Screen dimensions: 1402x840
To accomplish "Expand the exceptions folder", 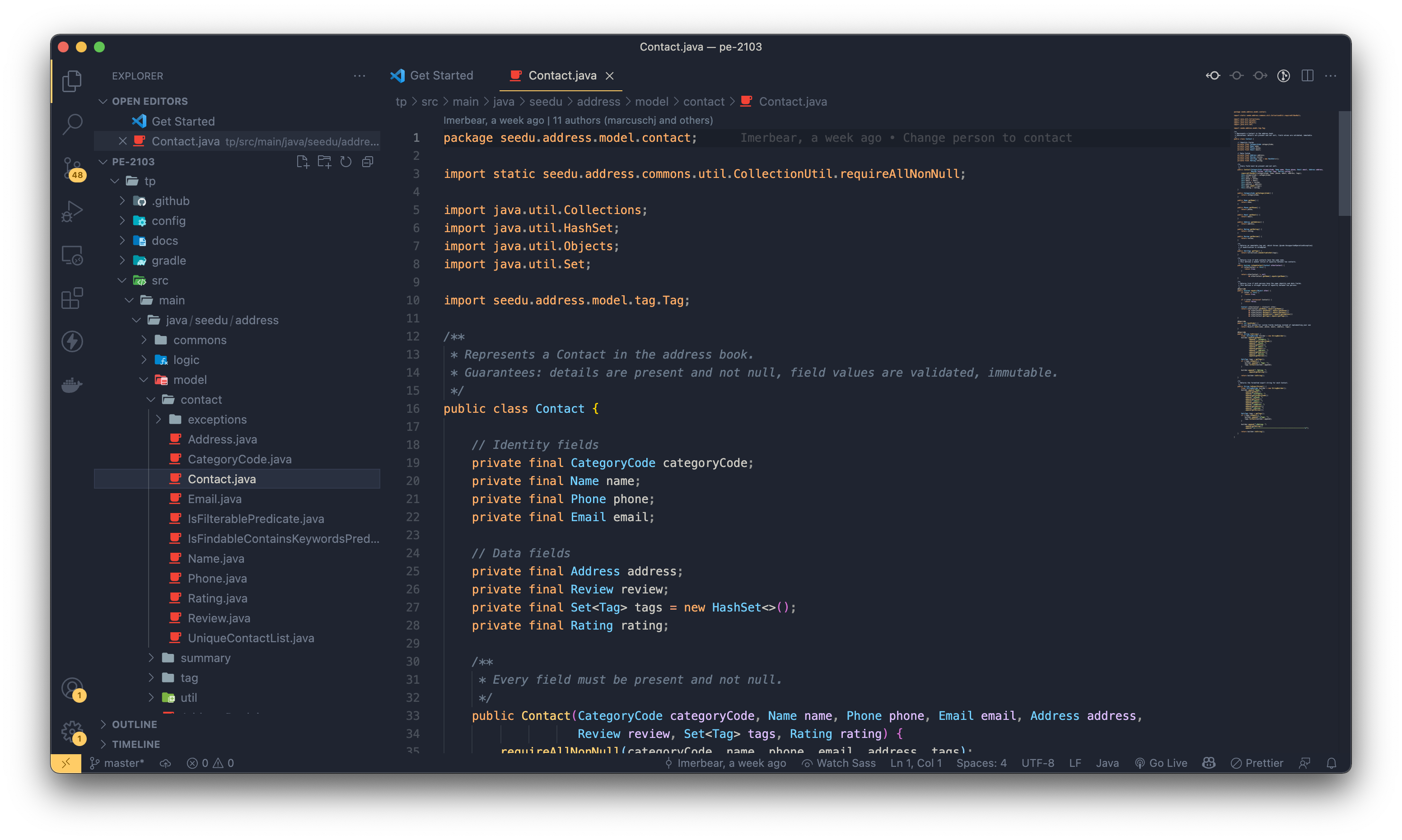I will (x=217, y=420).
